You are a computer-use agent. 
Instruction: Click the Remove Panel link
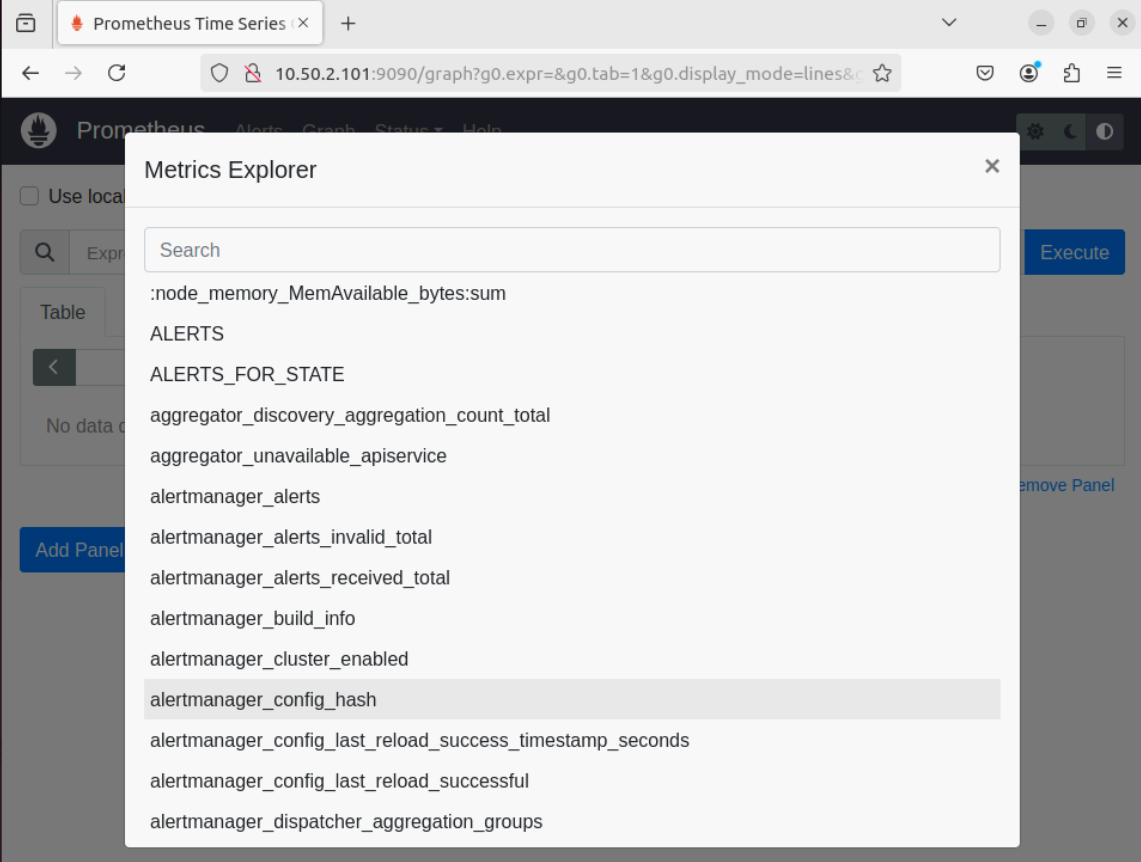[x=1067, y=485]
